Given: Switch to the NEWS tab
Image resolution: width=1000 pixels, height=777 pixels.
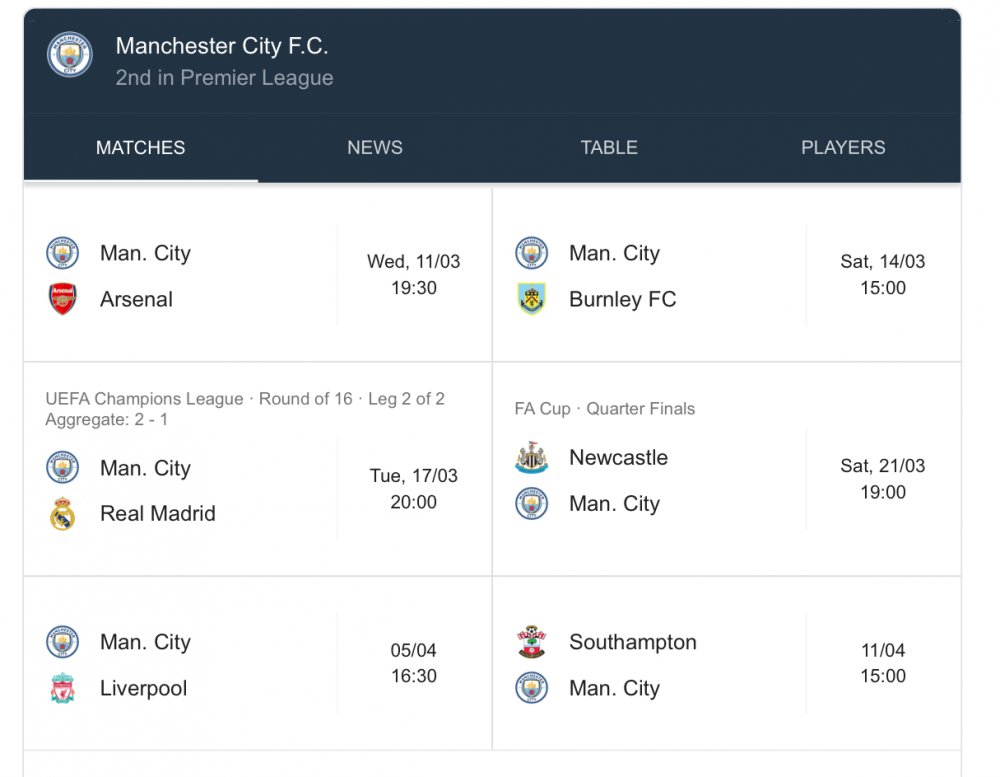Looking at the screenshot, I should pyautogui.click(x=375, y=148).
